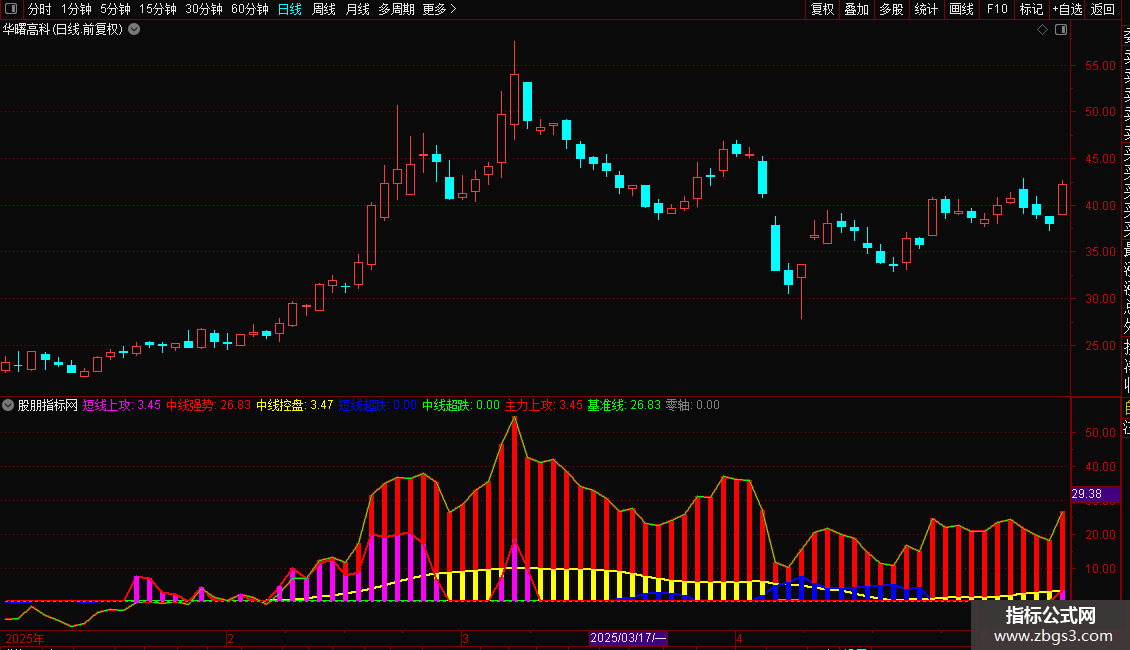Select the 60分钟 period tab
Viewport: 1130px width, 650px height.
tap(249, 9)
